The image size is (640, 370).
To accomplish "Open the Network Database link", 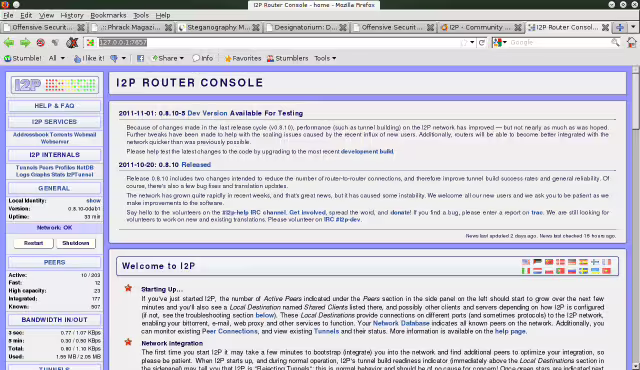I will point(401,323).
